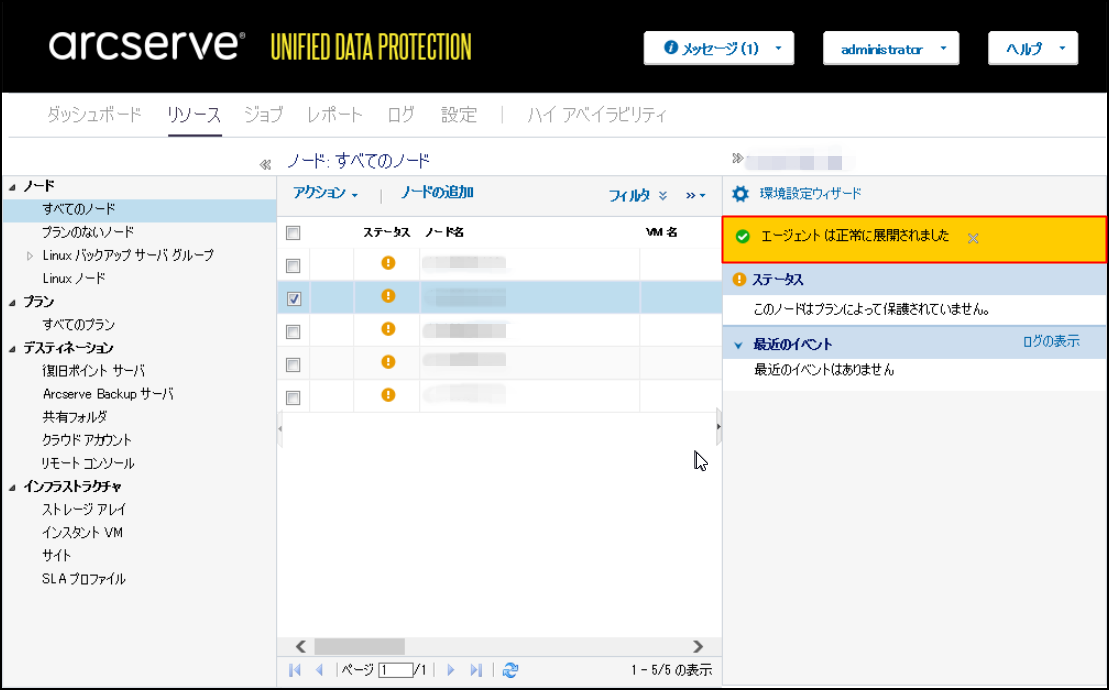This screenshot has height=690, width=1109.
Task: Select すべてのプラン in the tree
Action: coord(79,324)
